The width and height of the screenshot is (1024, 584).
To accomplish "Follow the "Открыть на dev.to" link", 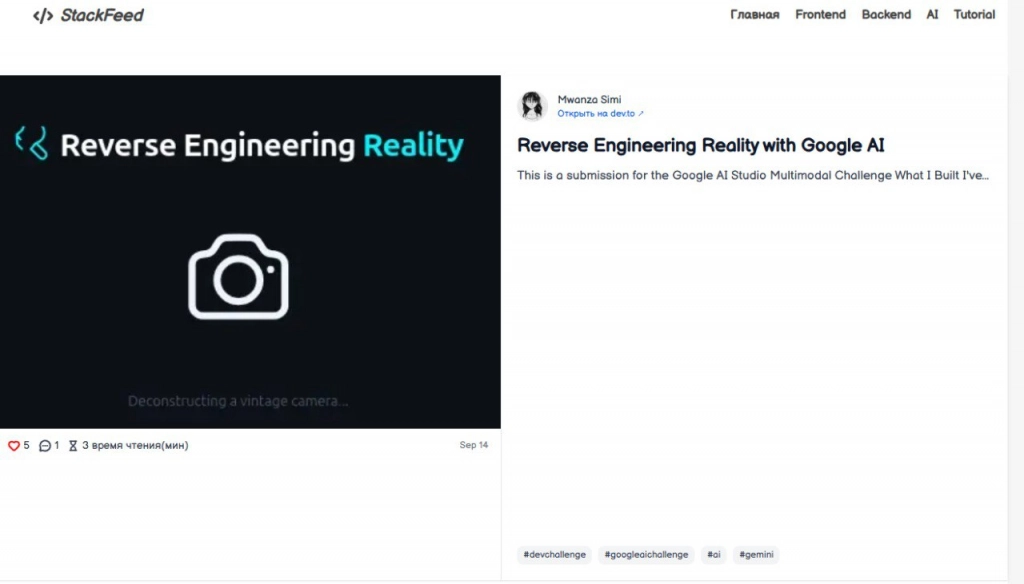I will click(600, 114).
